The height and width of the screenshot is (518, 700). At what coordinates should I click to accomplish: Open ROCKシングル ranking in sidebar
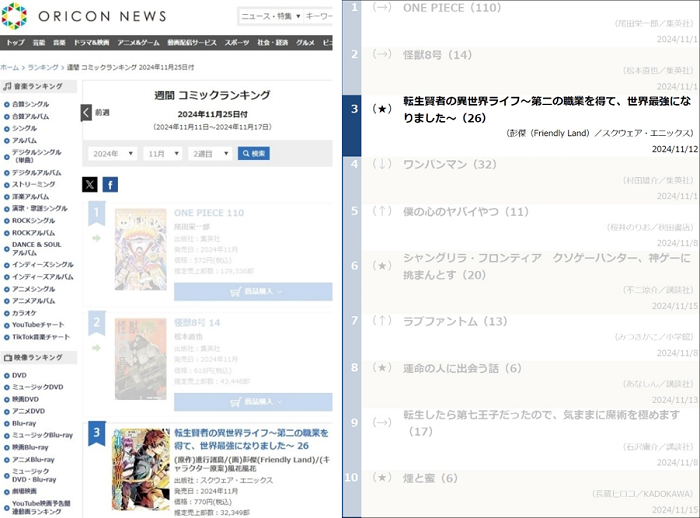click(33, 221)
